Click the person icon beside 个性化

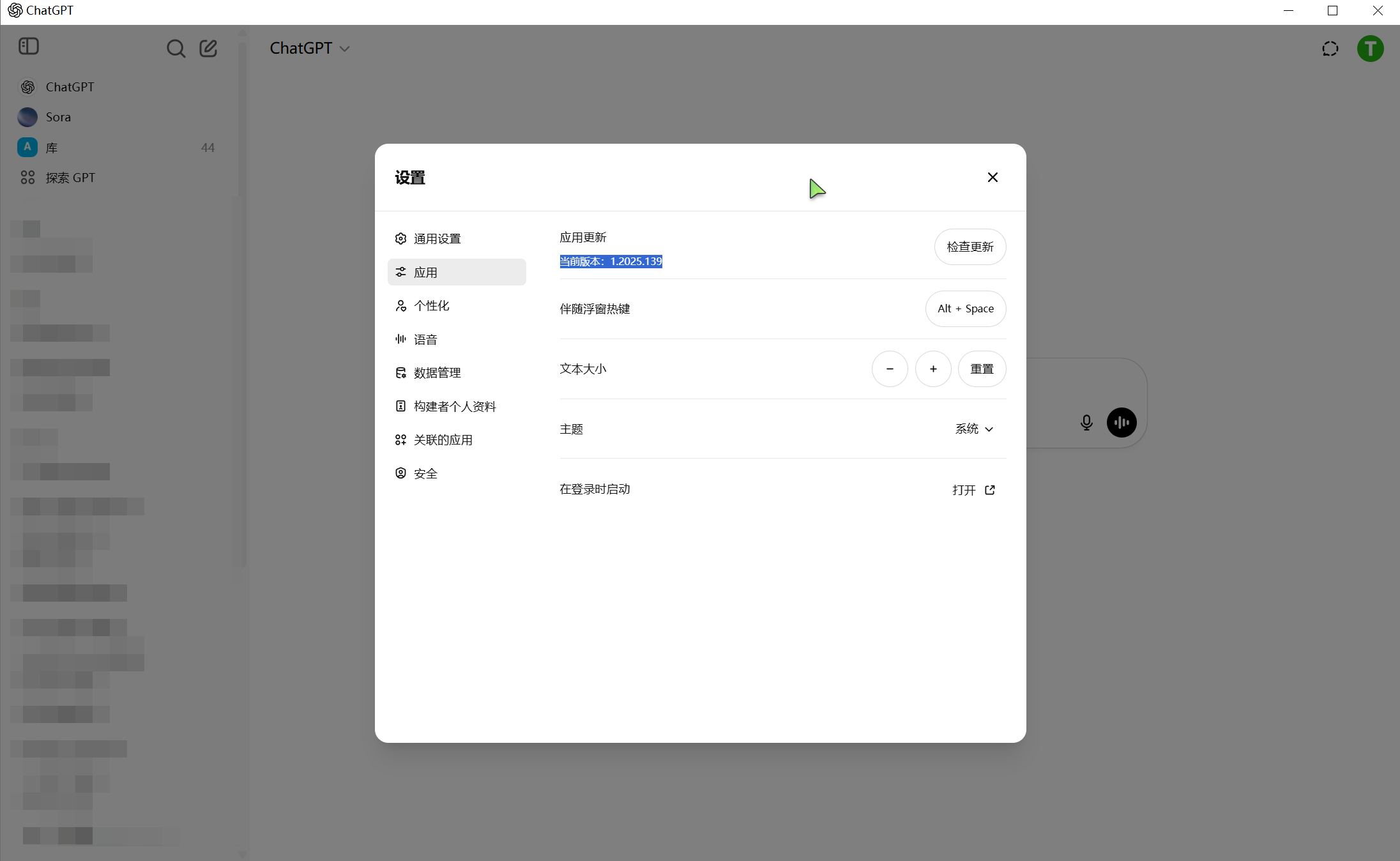point(400,305)
